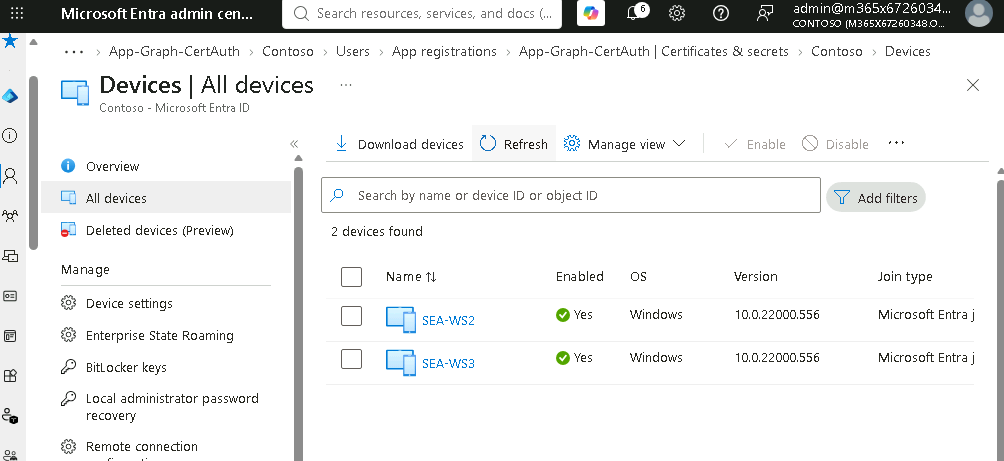Click the Join type column header
This screenshot has height=461, width=1004.
point(905,277)
